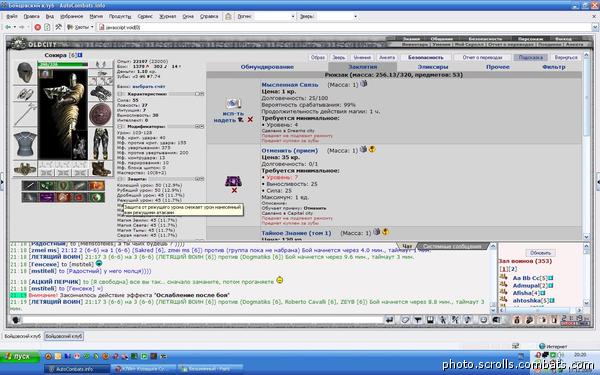Toggle the Модификаторы section checkbox
Image resolution: width=600 pixels, height=375 pixels.
121,126
